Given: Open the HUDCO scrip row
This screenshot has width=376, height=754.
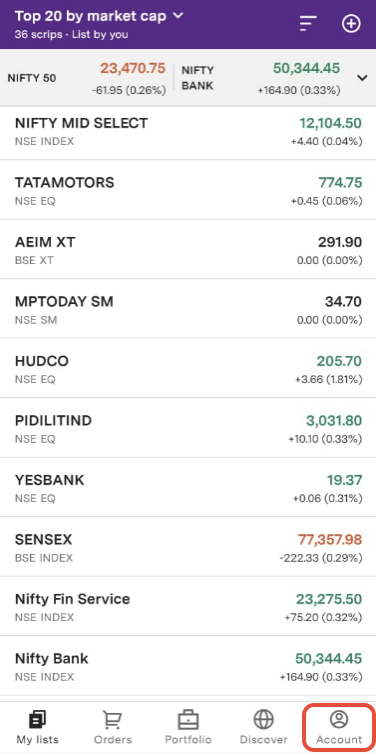Looking at the screenshot, I should (x=188, y=368).
